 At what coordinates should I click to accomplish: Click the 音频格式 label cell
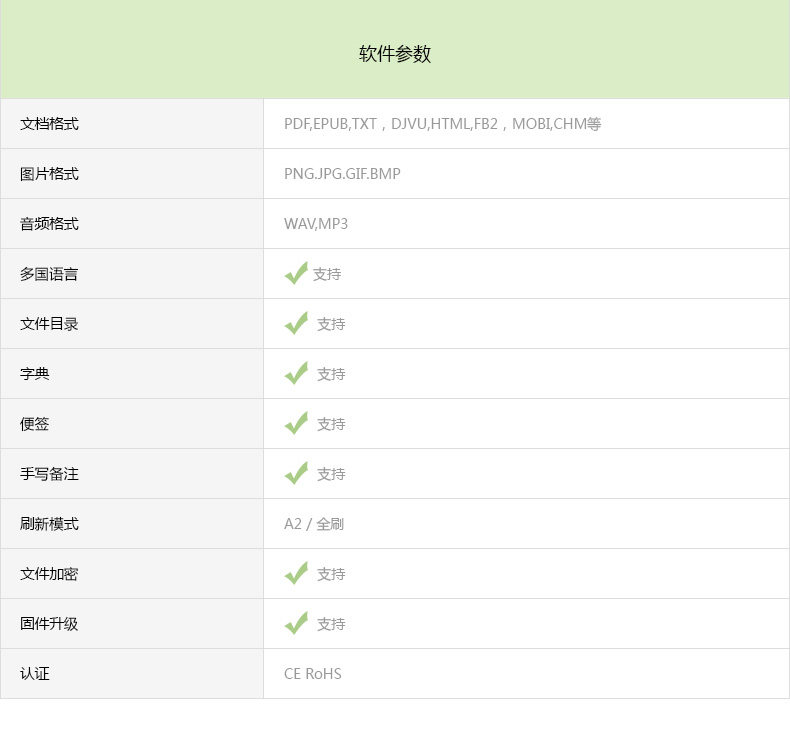tap(49, 224)
